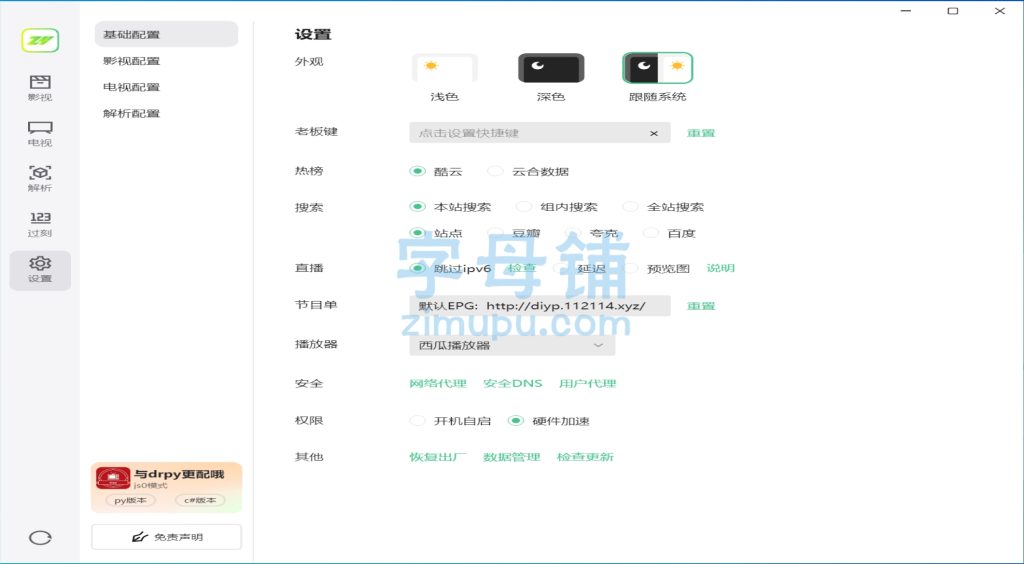This screenshot has width=1024, height=564.
Task: Open the 解析 (Parse) sidebar icon
Action: [x=40, y=178]
